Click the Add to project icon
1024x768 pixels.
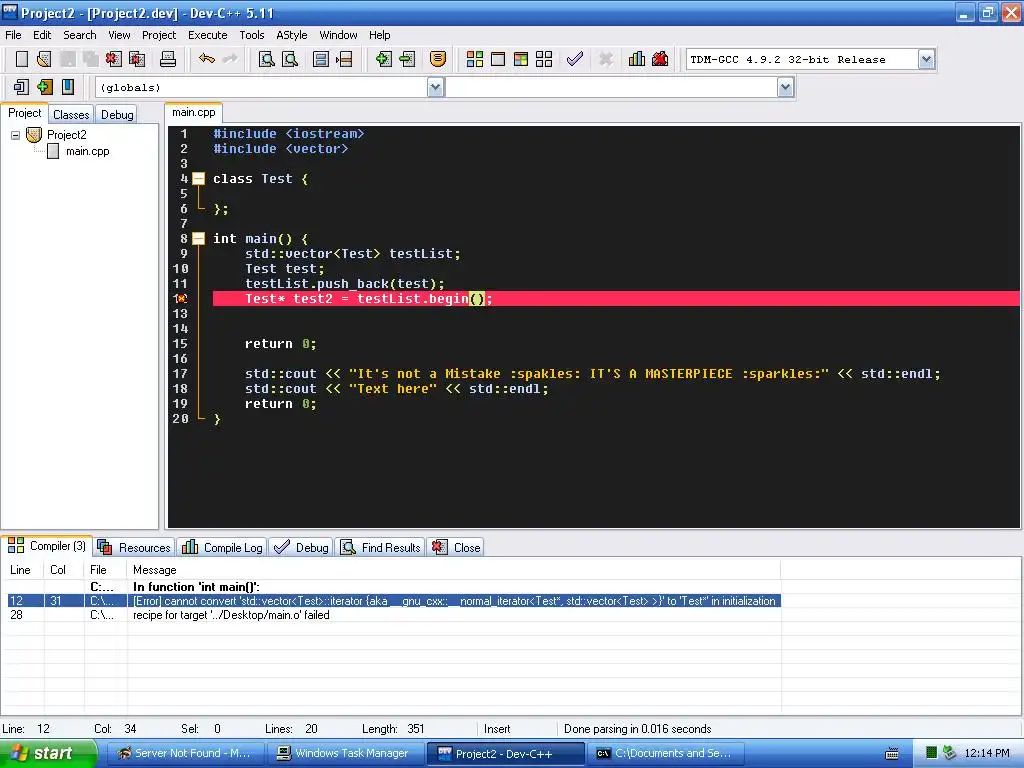(383, 59)
